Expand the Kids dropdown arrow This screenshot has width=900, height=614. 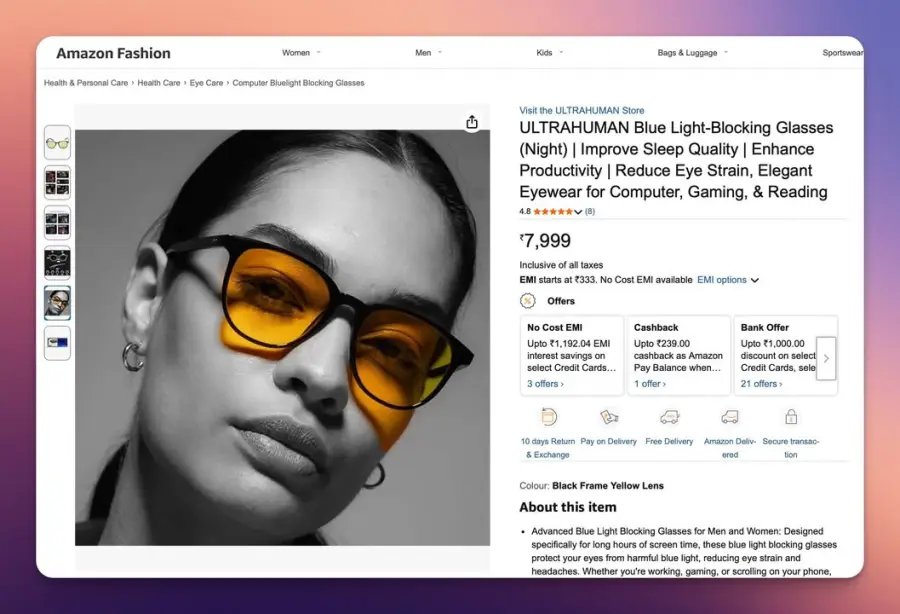561,52
